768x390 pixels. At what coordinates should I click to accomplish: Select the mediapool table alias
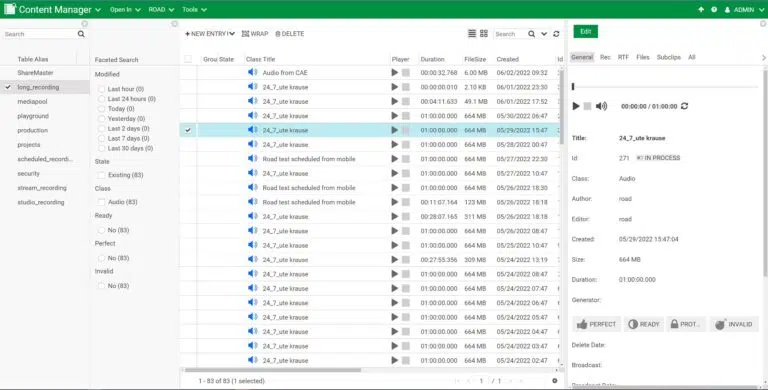32,101
